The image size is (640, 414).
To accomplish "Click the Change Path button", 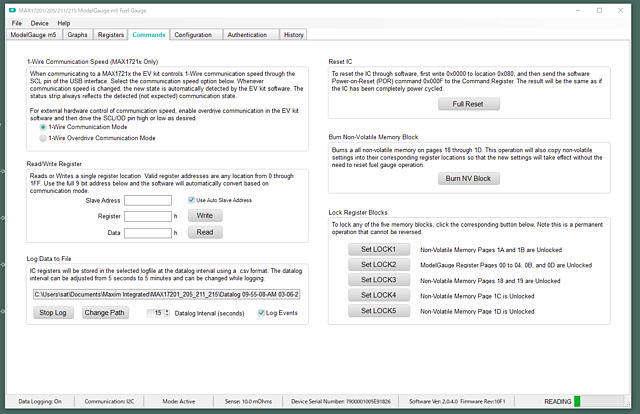I will tap(105, 312).
